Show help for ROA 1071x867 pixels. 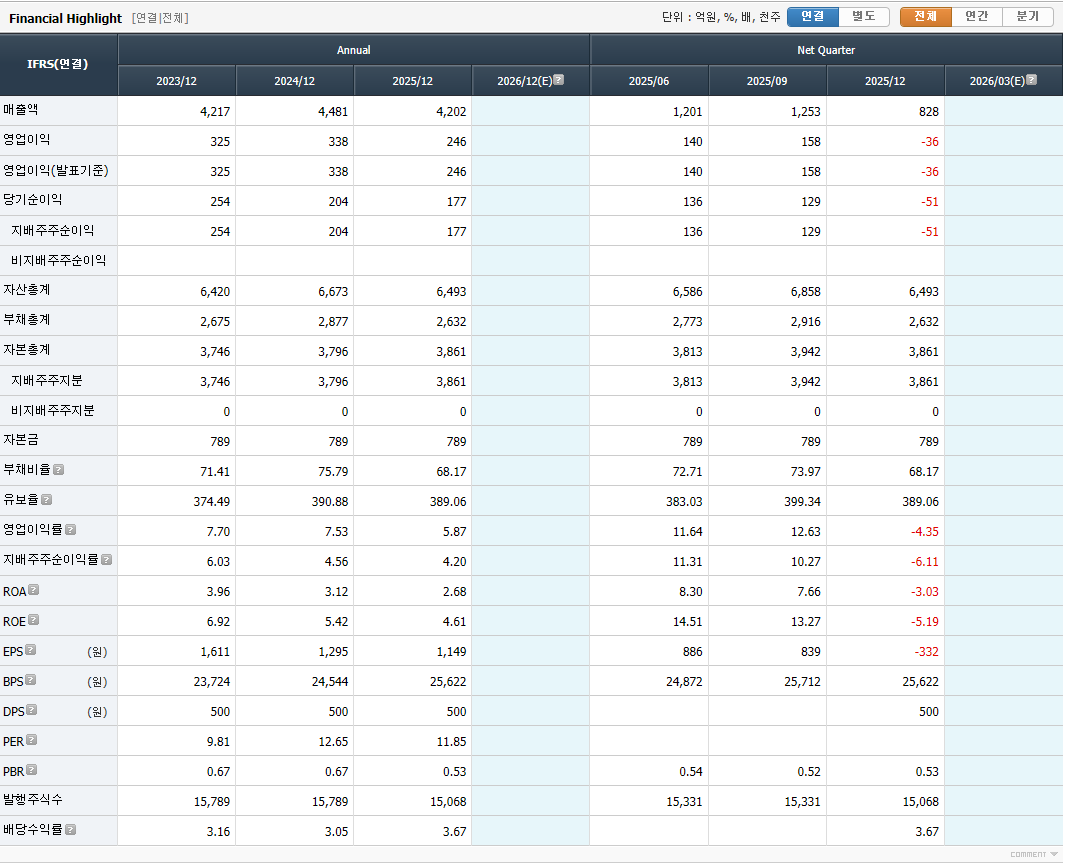(x=33, y=590)
